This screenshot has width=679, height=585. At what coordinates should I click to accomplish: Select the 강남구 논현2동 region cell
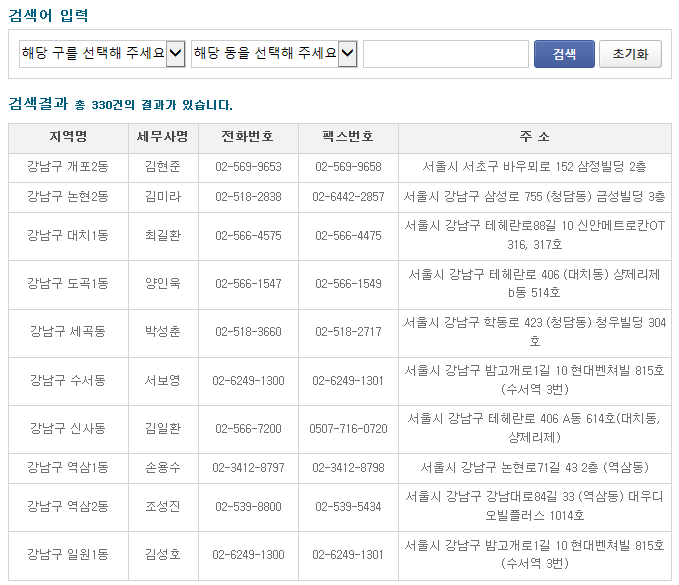[68, 197]
